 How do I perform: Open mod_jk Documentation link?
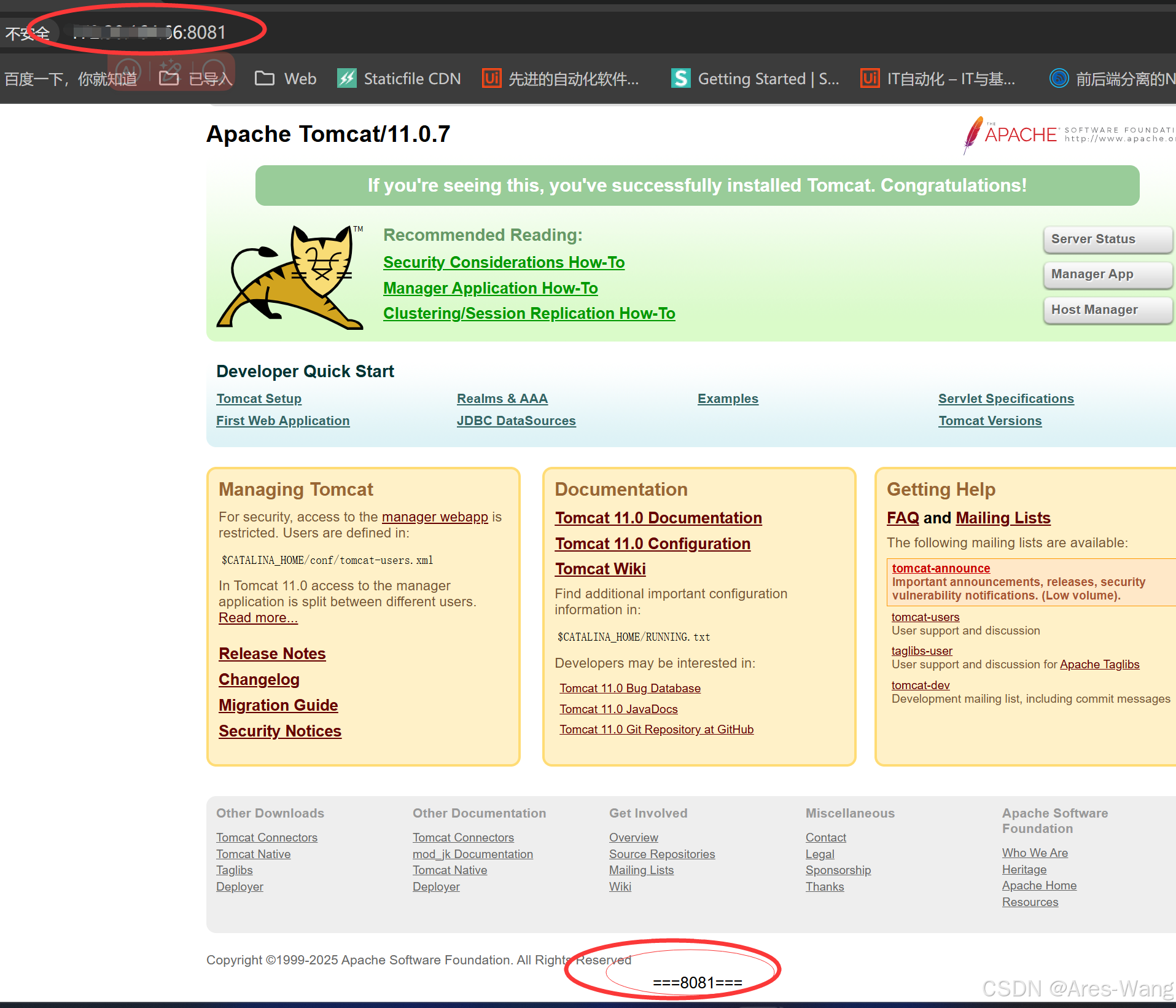click(473, 854)
